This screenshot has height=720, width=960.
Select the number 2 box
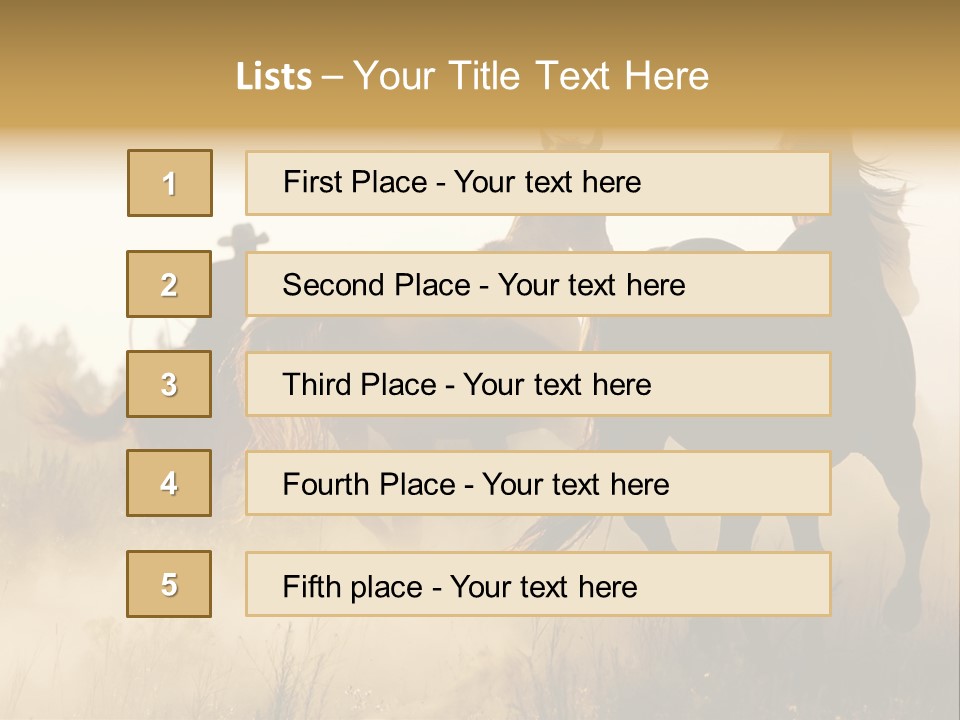pyautogui.click(x=169, y=284)
